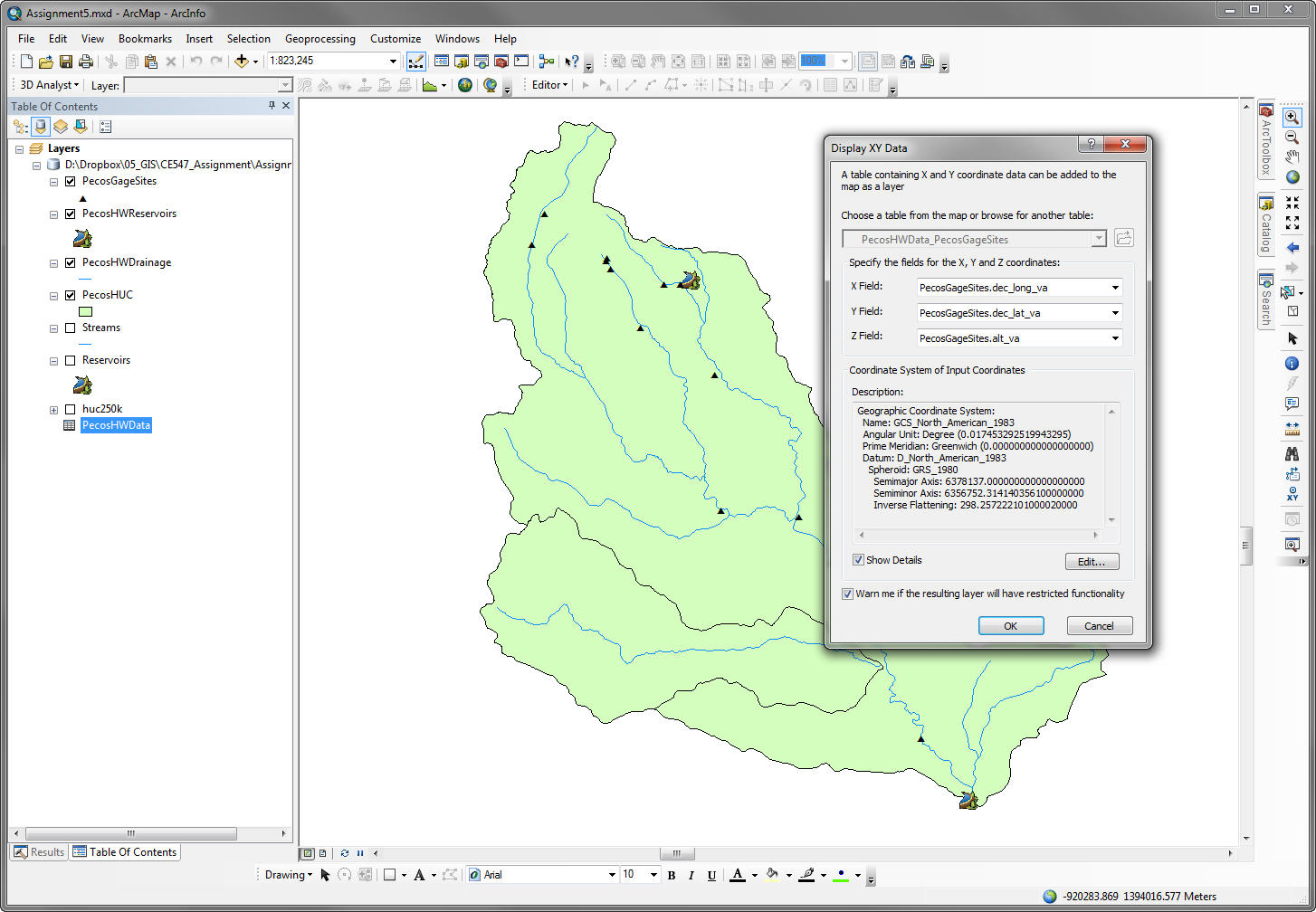This screenshot has height=912, width=1316.
Task: Click the Add Data plus icon
Action: [241, 62]
